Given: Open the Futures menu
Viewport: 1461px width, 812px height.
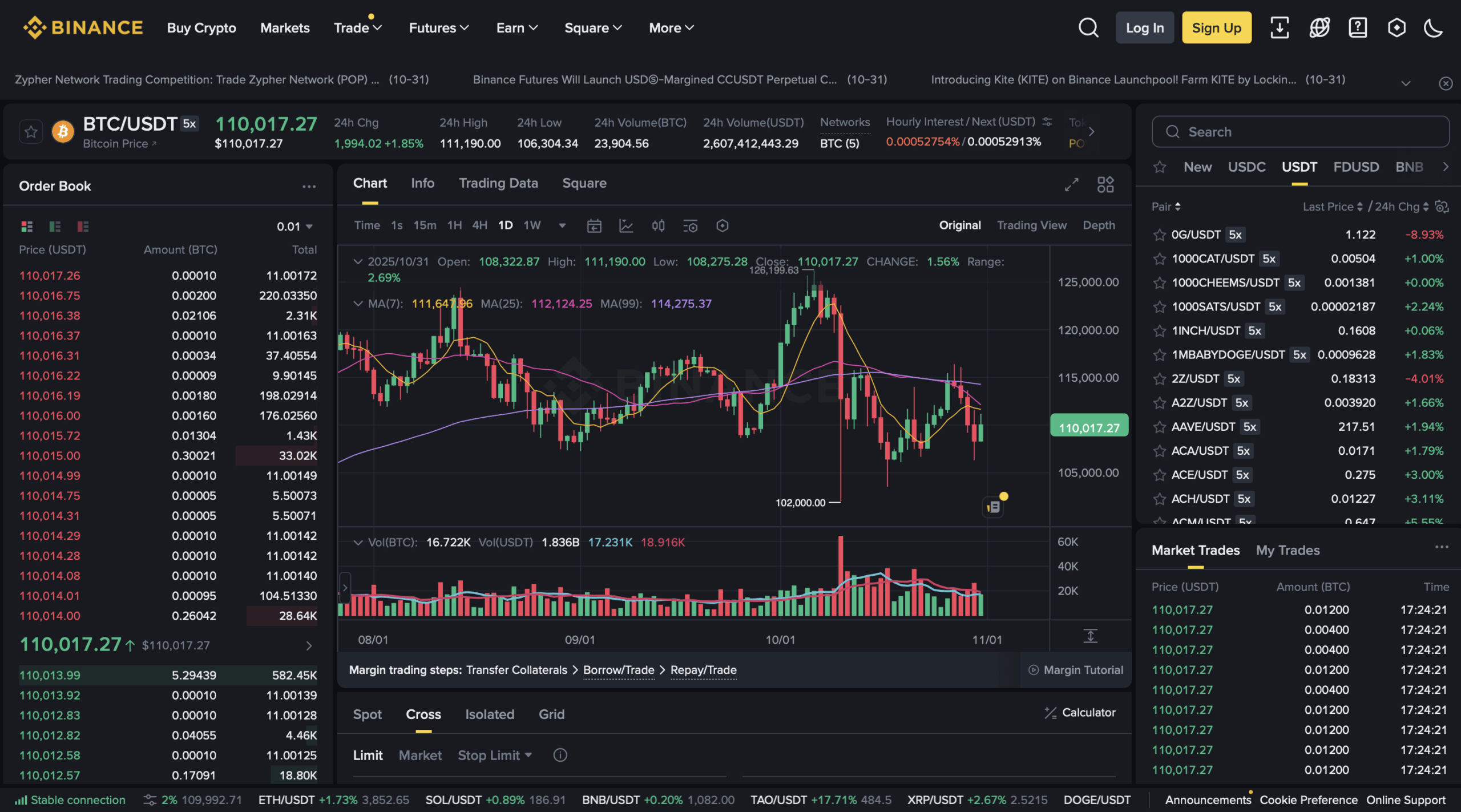Looking at the screenshot, I should pyautogui.click(x=438, y=27).
